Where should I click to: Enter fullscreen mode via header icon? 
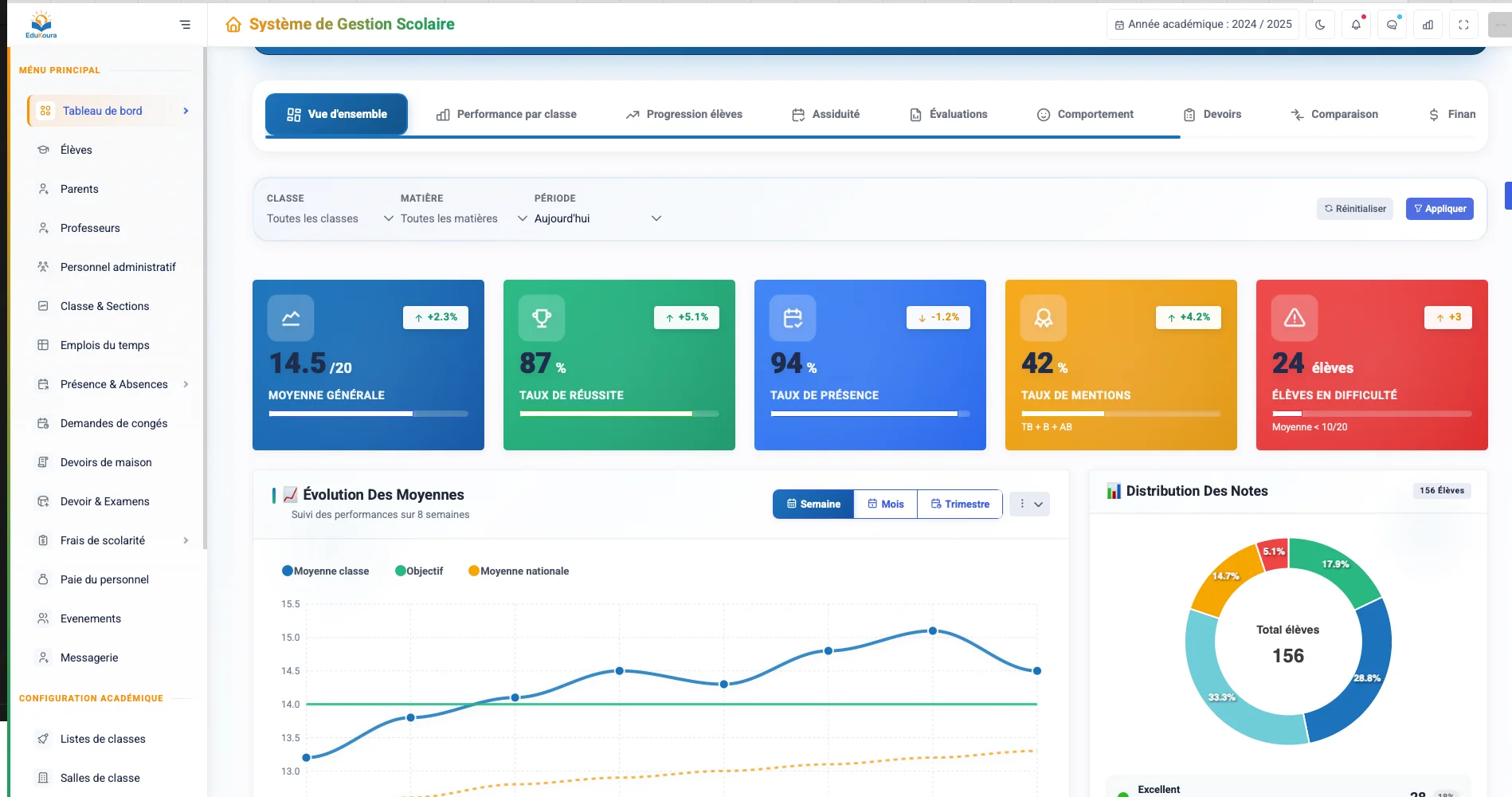[1463, 25]
